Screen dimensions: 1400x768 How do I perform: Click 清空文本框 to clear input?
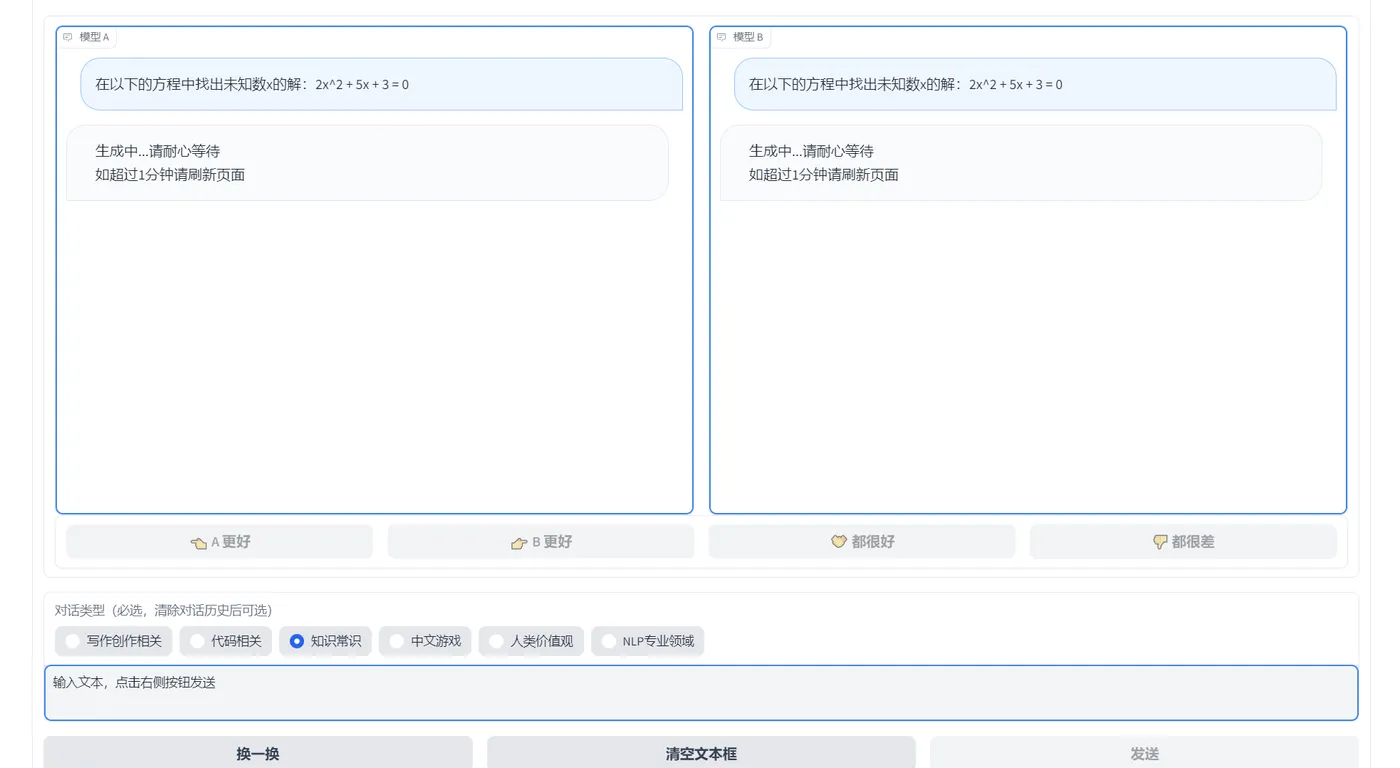[x=701, y=753]
